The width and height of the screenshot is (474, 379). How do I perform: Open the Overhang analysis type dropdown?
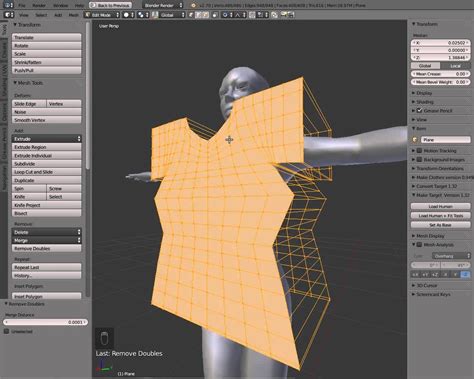pyautogui.click(x=451, y=256)
